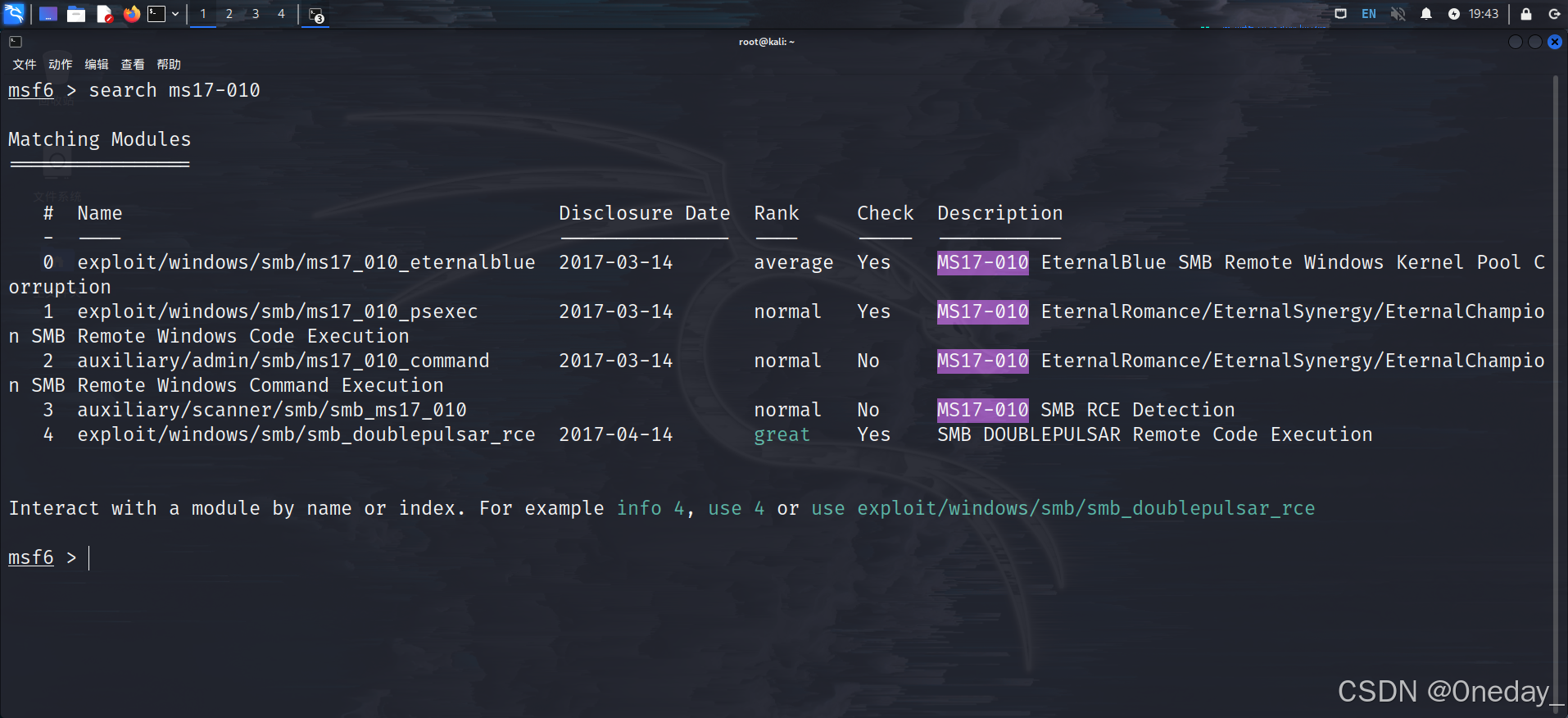1568x718 pixels.
Task: Click 'SMB DOUBLEPULSAR Remote Code Execution' description
Action: point(1155,434)
